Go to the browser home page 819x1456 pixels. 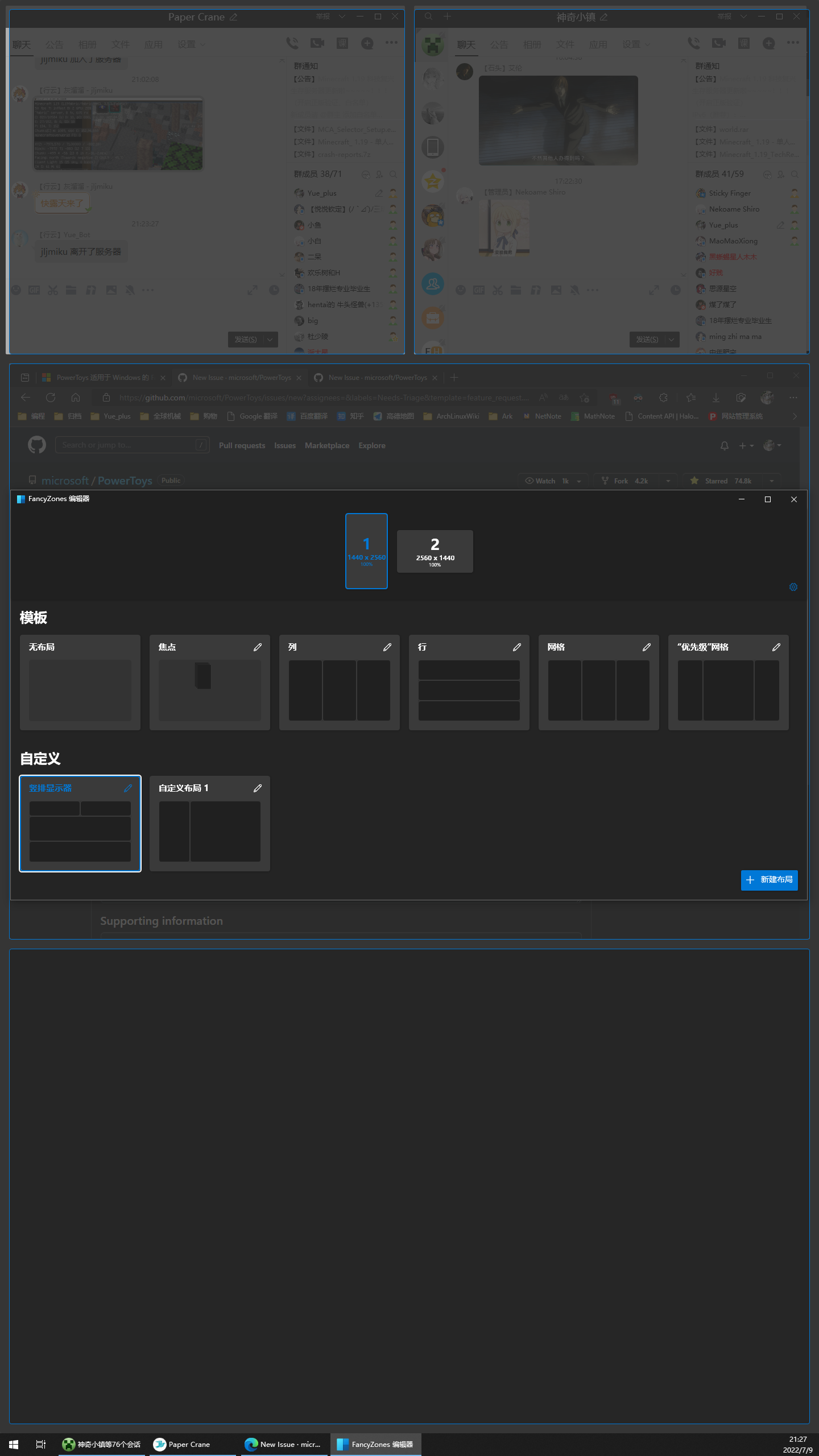(x=76, y=398)
